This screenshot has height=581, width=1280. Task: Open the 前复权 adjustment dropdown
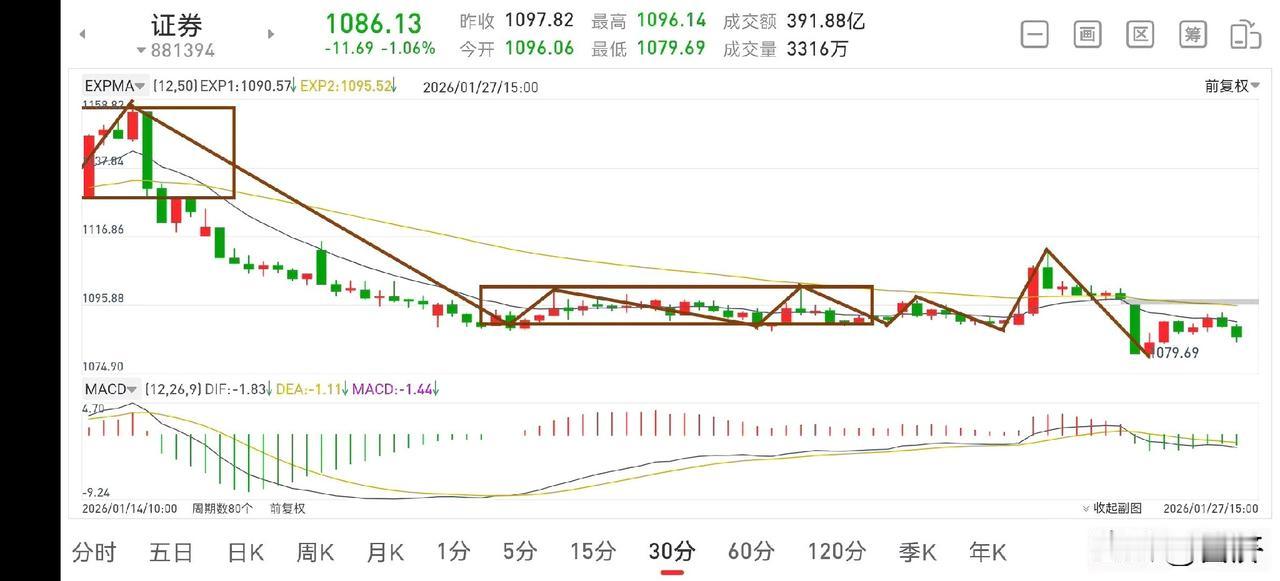(x=1231, y=86)
